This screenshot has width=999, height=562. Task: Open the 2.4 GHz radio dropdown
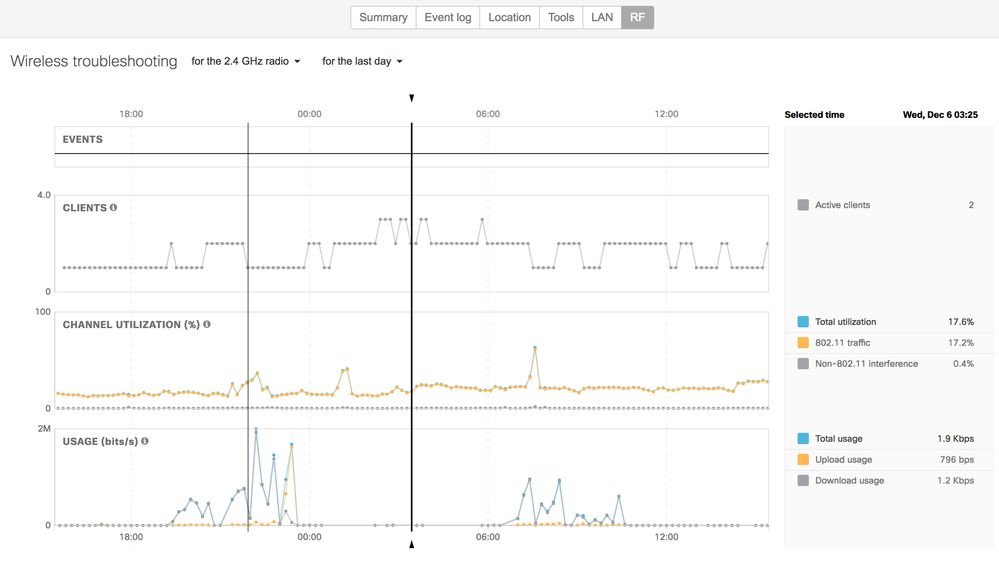[246, 61]
